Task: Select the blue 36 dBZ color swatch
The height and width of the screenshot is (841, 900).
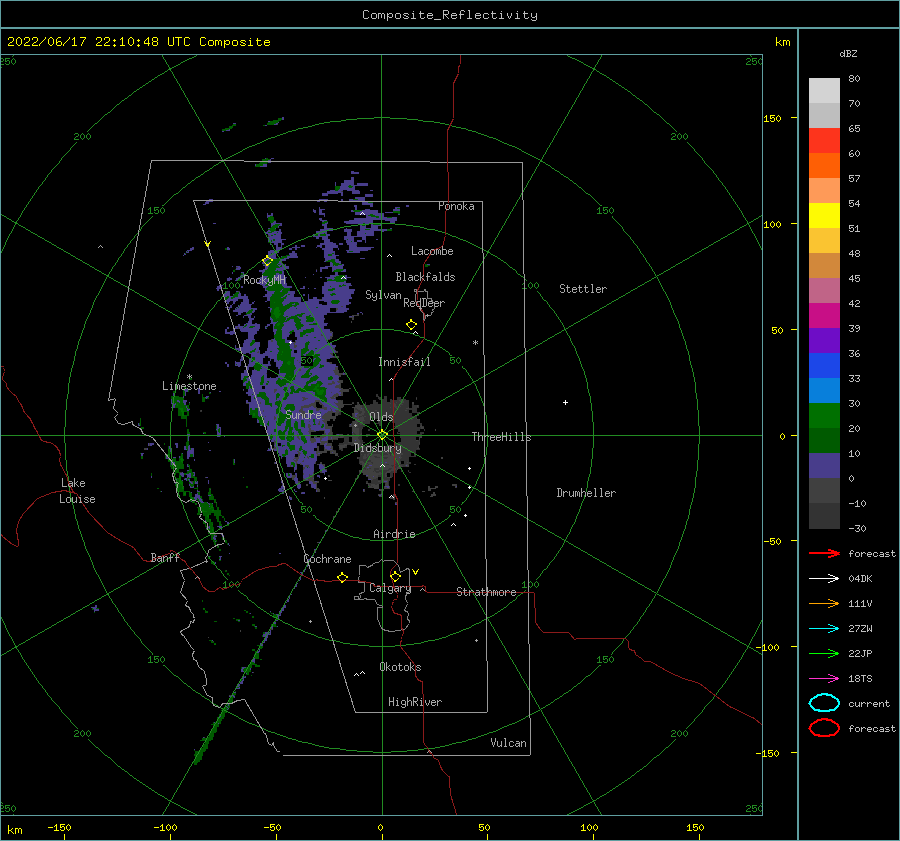Action: click(x=824, y=366)
